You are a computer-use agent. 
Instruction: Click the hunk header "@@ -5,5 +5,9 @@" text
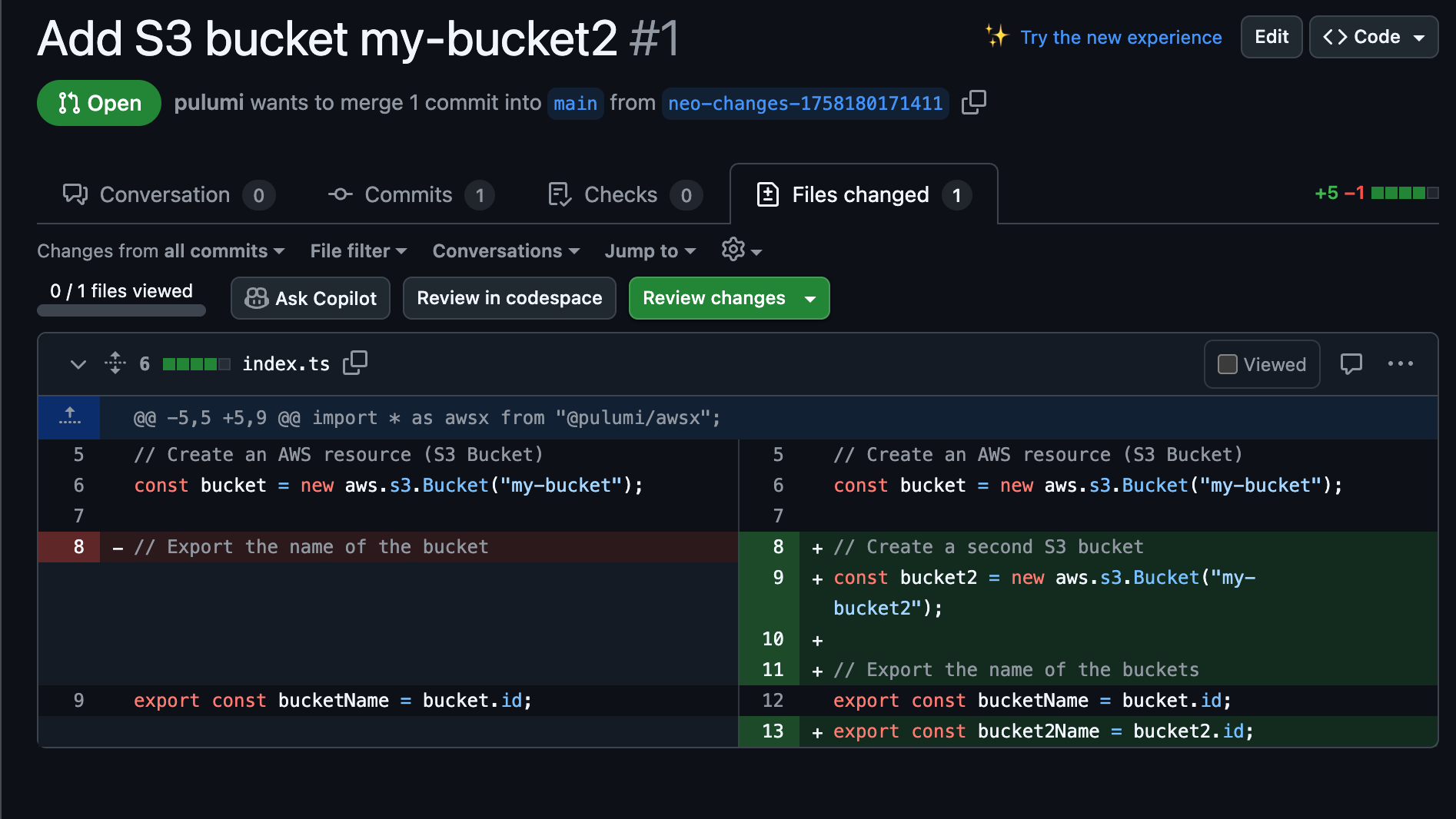[217, 418]
